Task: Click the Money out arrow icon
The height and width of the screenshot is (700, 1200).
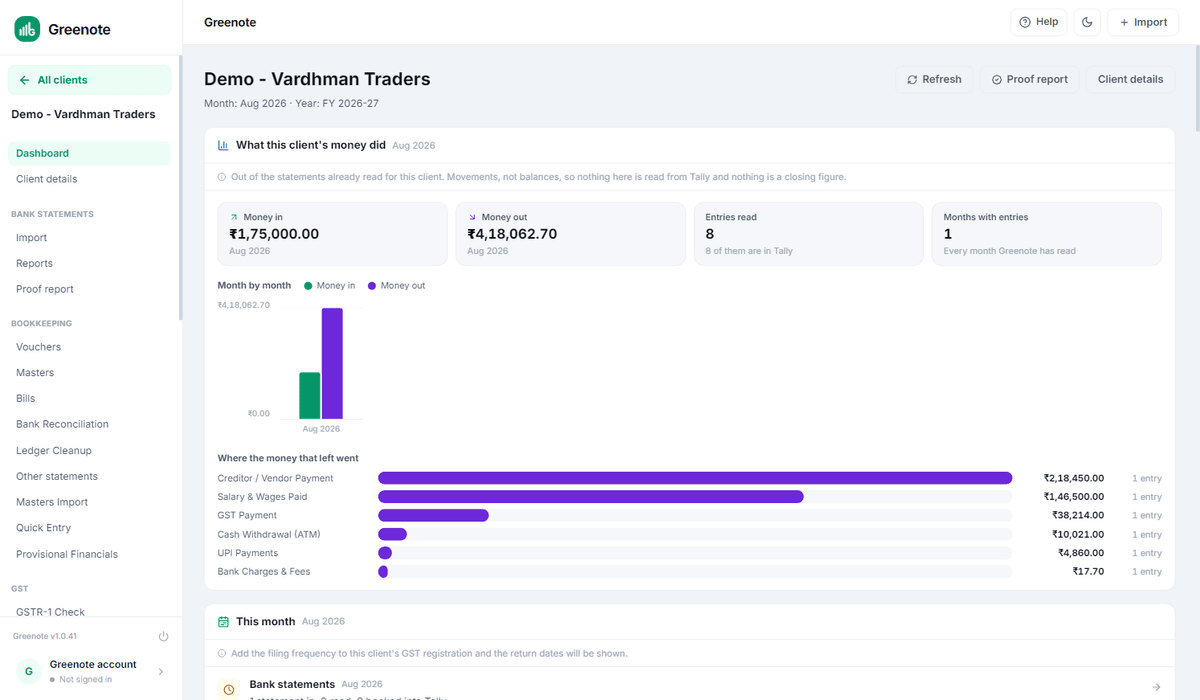Action: pyautogui.click(x=472, y=217)
